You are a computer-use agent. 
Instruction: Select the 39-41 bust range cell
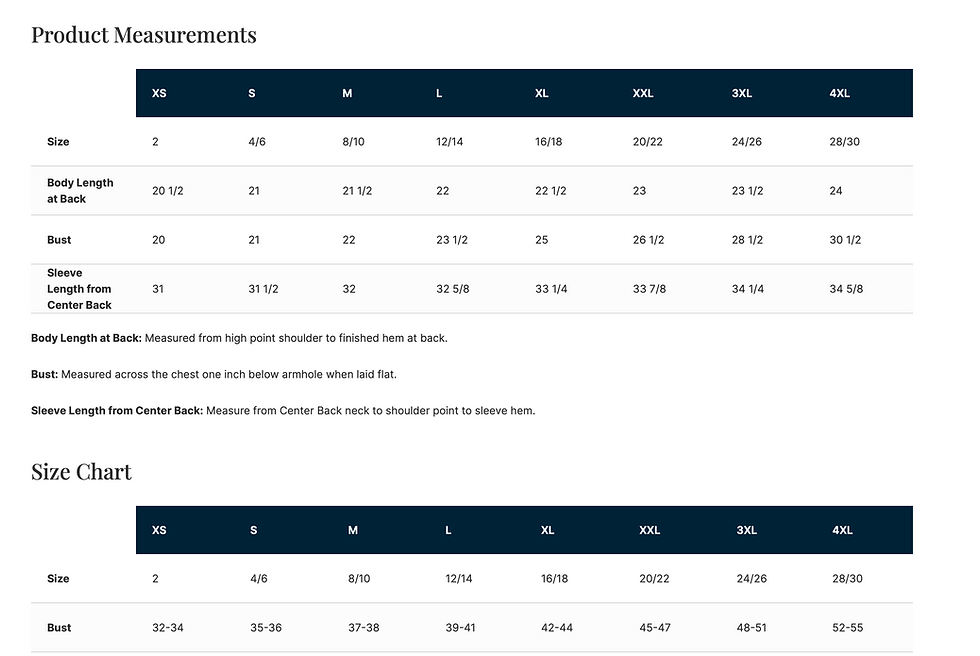point(461,628)
